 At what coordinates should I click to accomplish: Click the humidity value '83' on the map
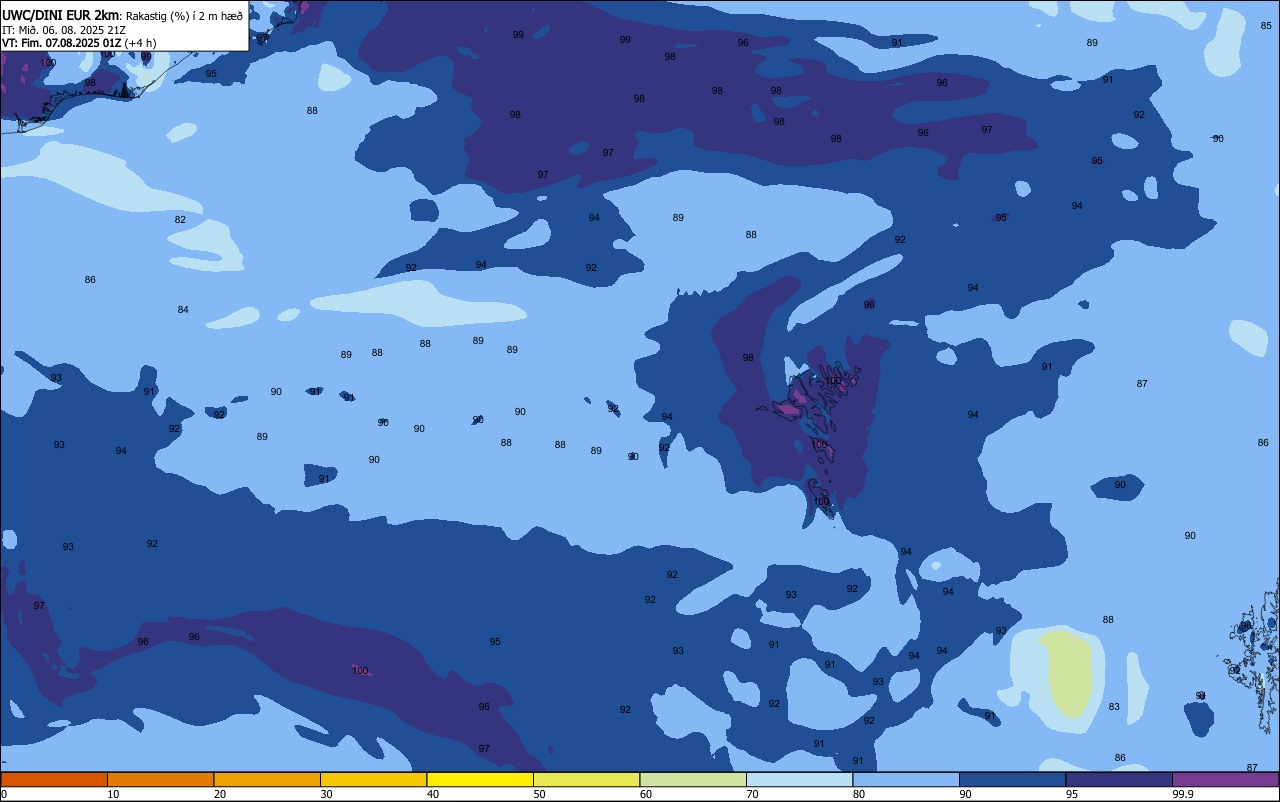pyautogui.click(x=1114, y=707)
